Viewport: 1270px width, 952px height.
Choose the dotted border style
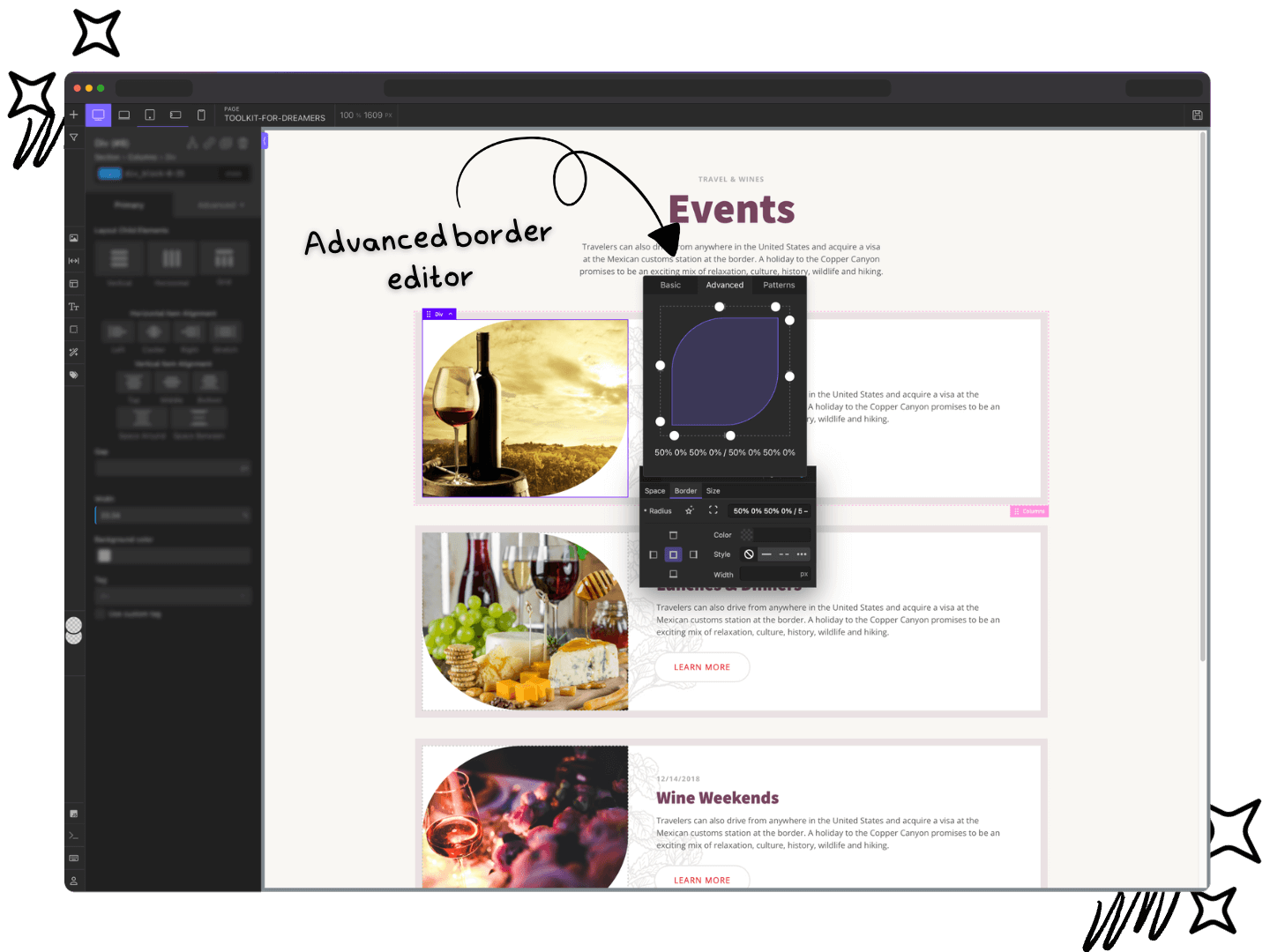click(801, 554)
